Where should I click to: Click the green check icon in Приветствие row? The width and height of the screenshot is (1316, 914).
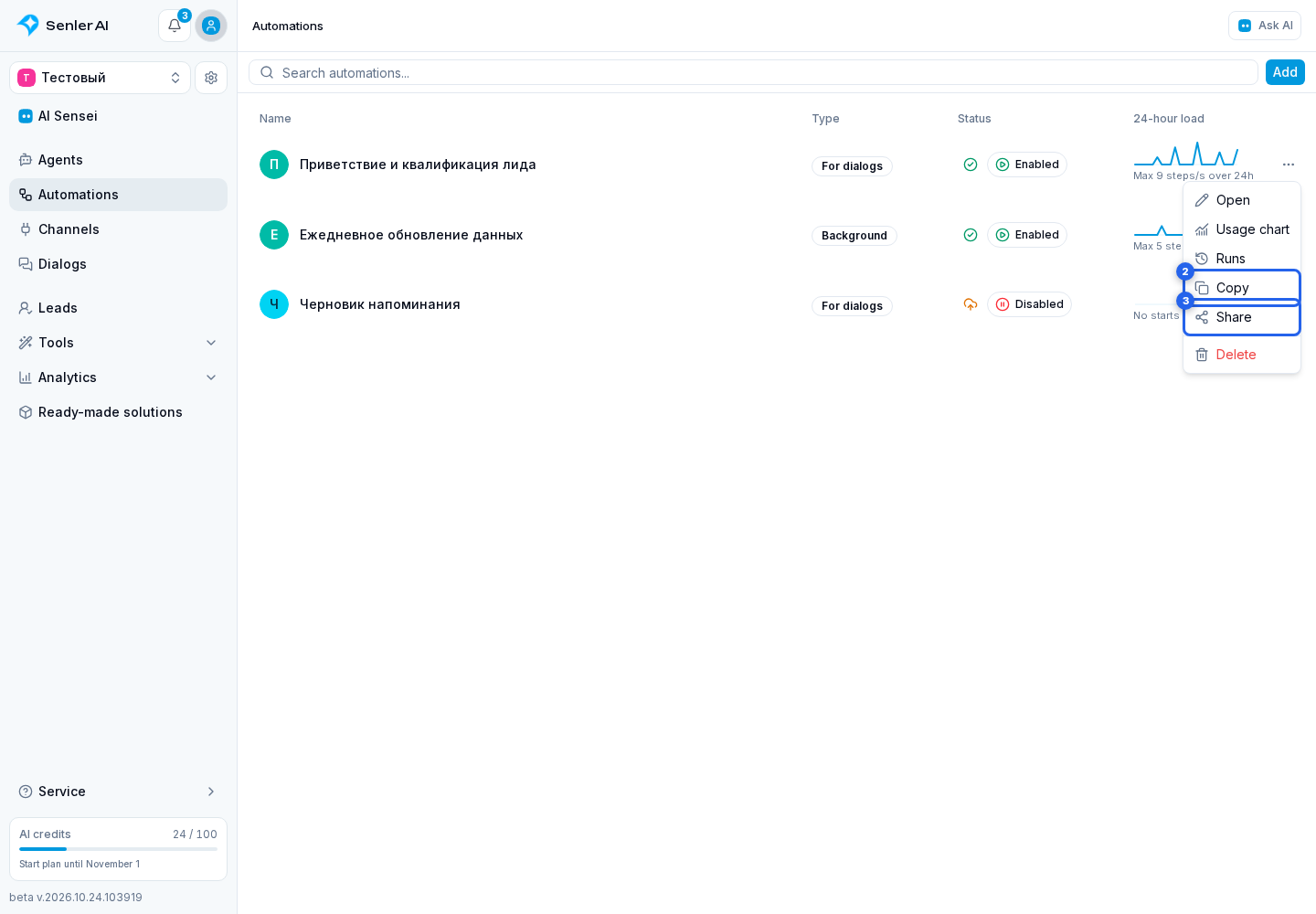click(971, 165)
